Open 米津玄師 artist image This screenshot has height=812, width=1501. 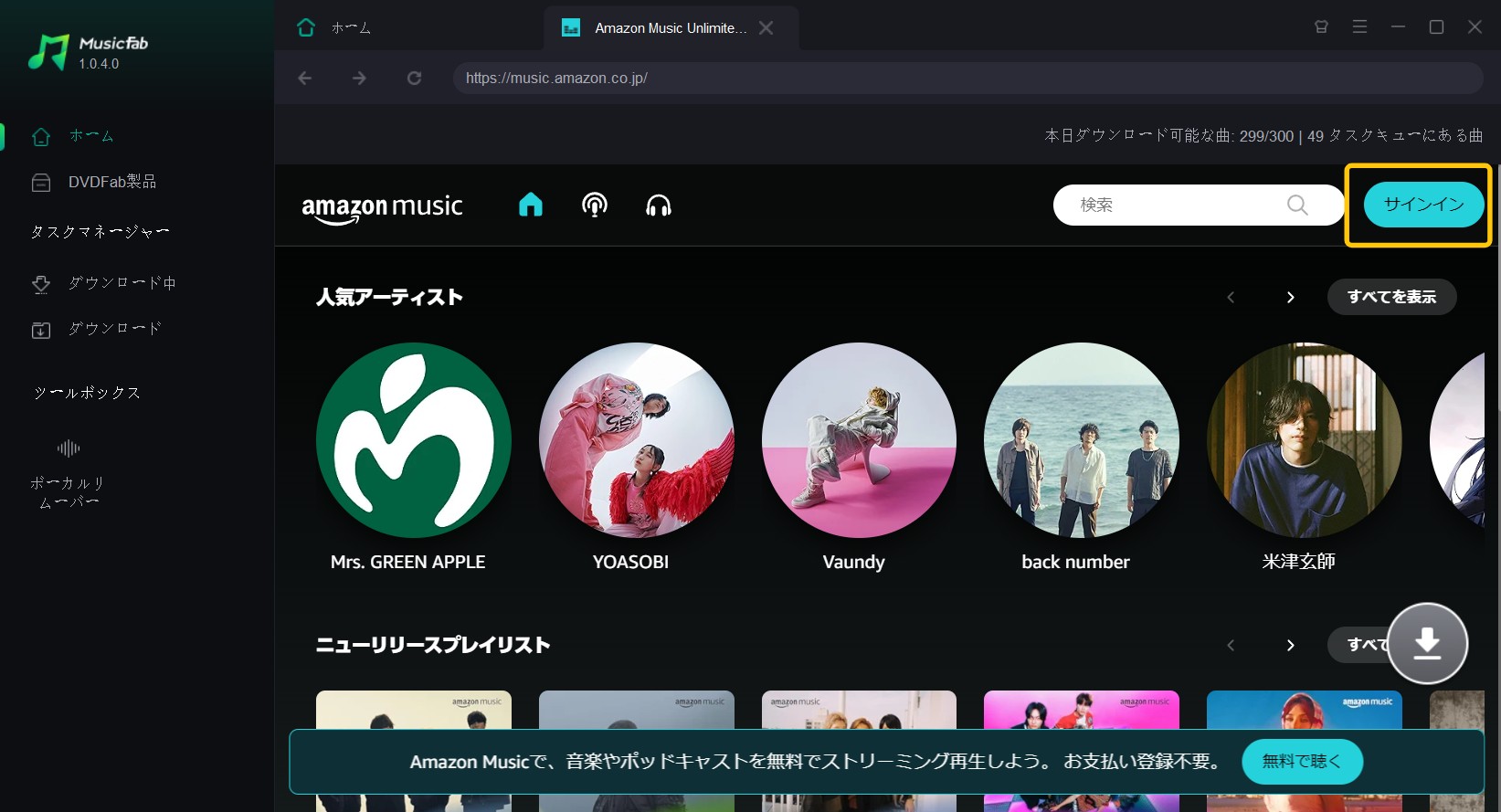click(x=1305, y=440)
